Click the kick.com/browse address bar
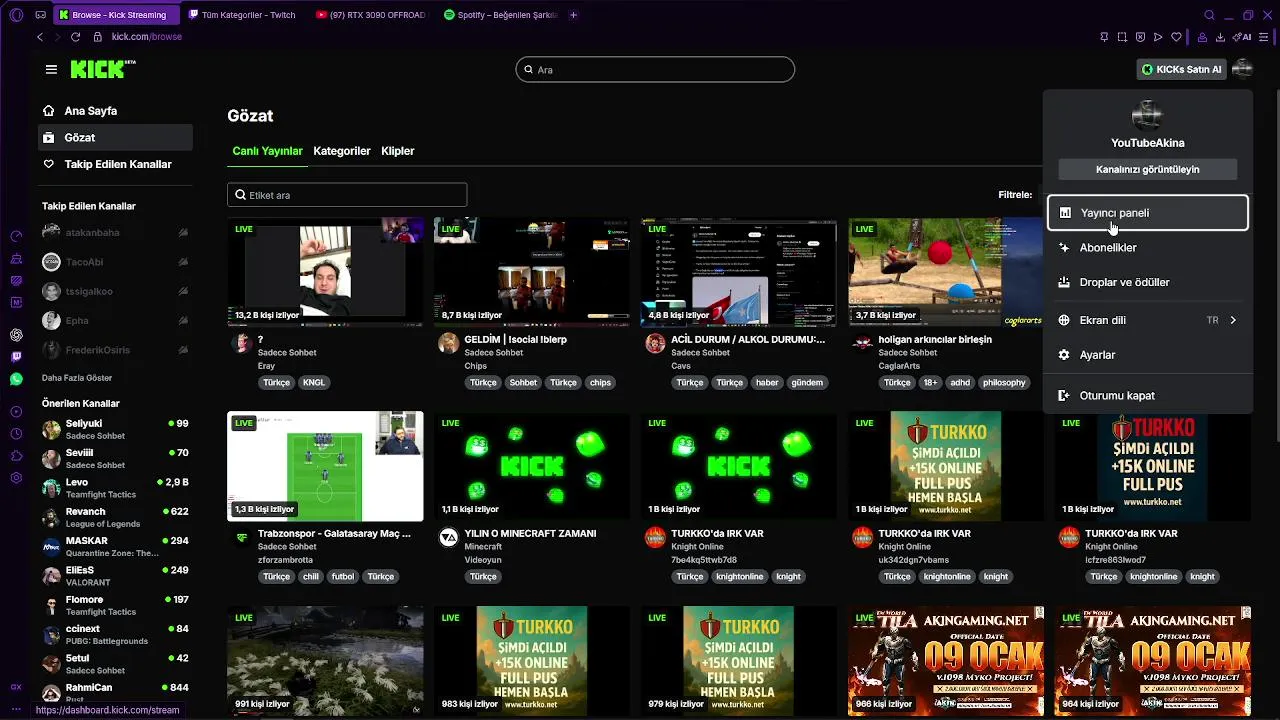 pos(146,37)
